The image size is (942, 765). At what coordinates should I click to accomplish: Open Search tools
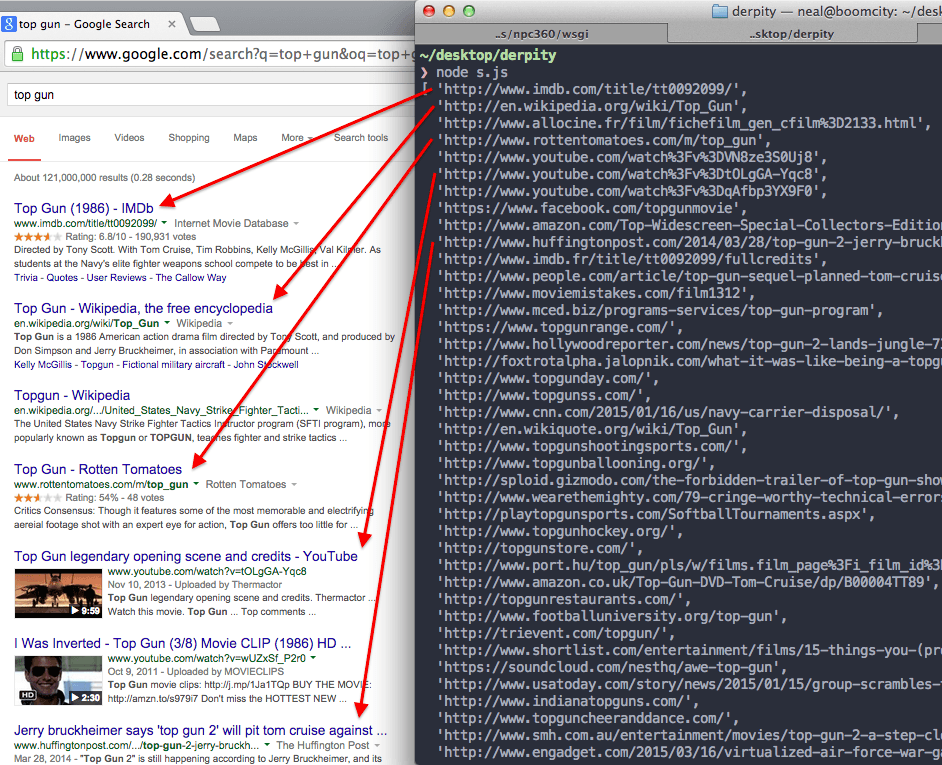(x=361, y=138)
